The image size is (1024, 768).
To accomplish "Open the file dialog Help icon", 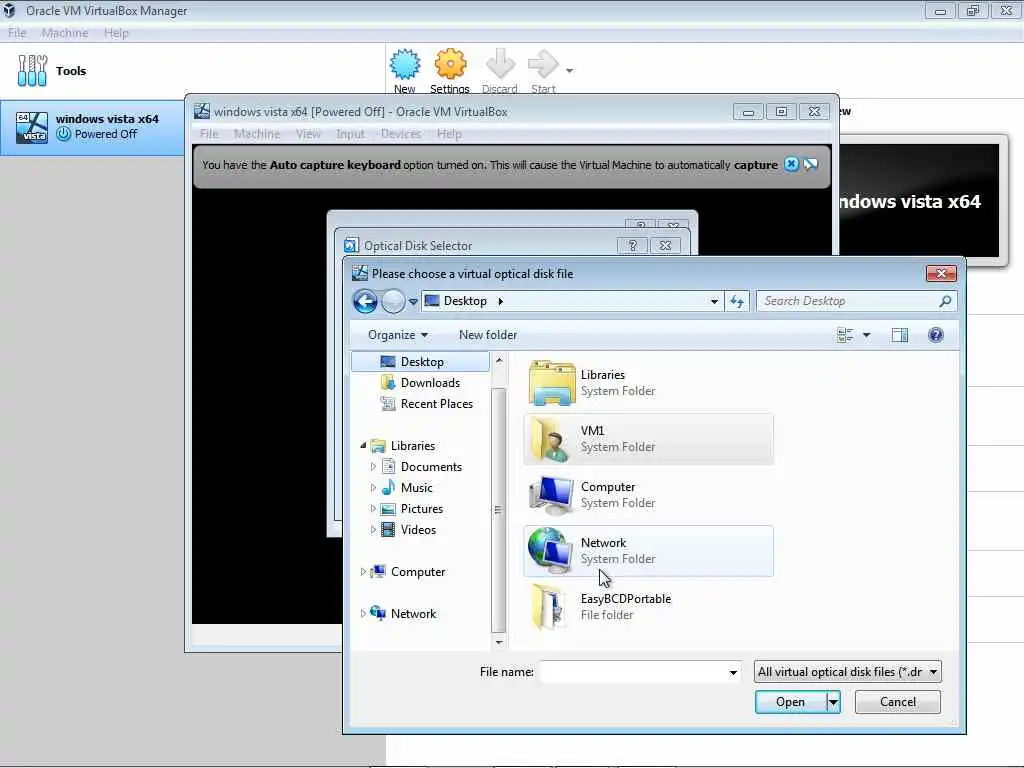I will [935, 335].
